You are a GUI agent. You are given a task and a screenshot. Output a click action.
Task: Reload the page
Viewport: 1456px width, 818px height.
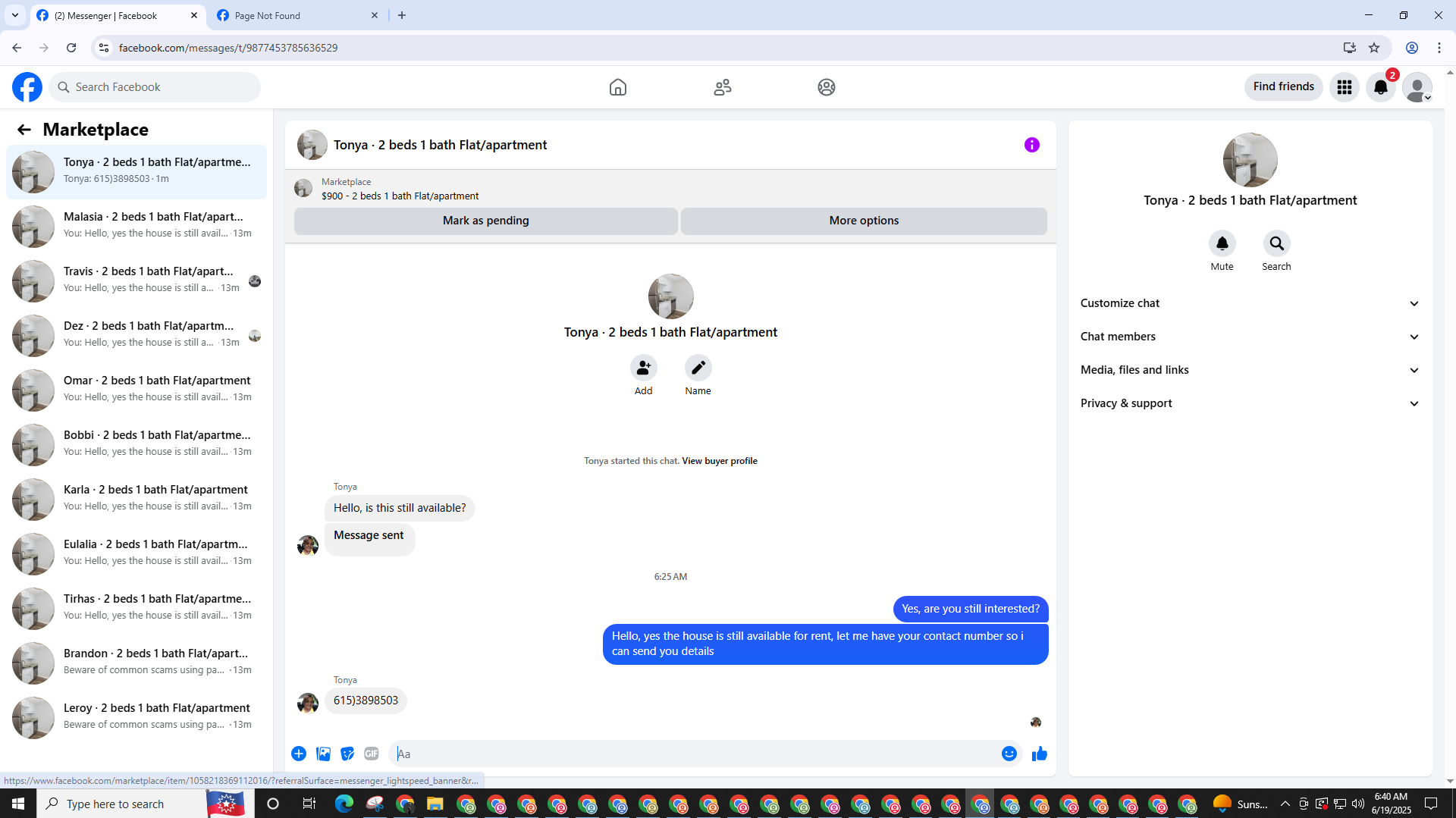(71, 48)
